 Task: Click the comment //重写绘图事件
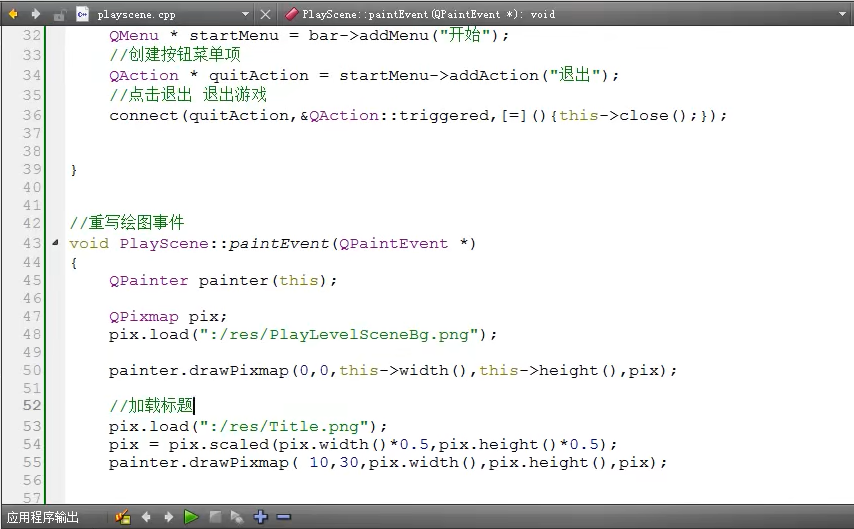127,222
